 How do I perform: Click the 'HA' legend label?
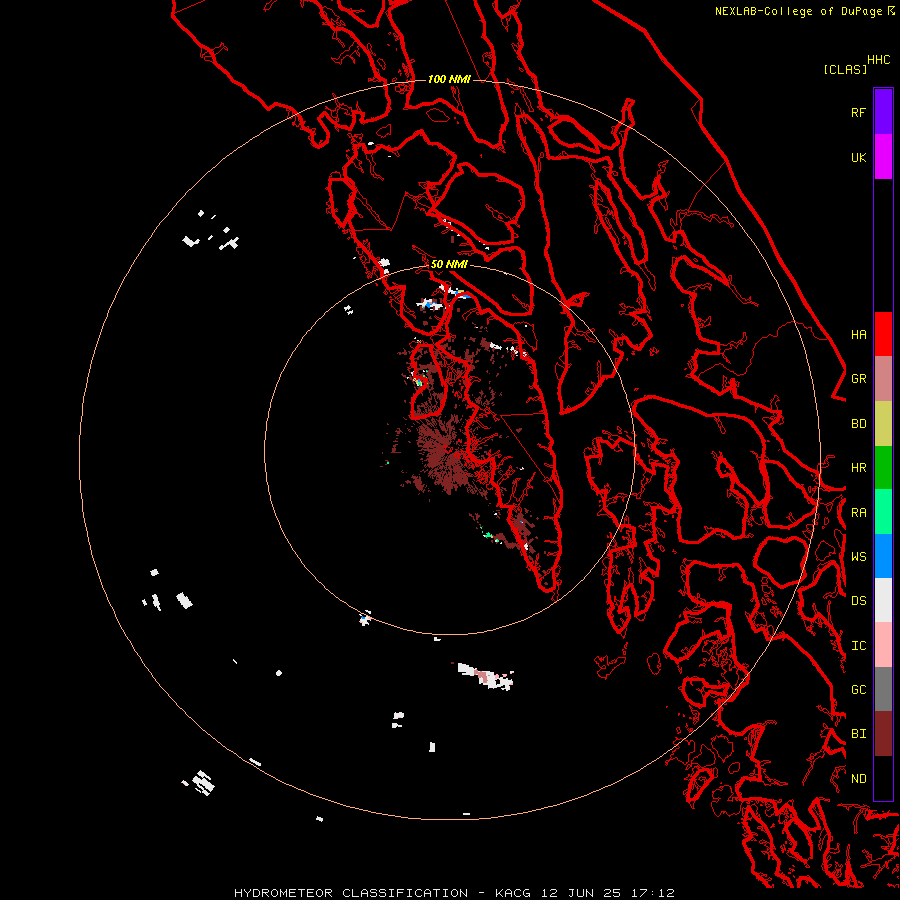tap(858, 335)
